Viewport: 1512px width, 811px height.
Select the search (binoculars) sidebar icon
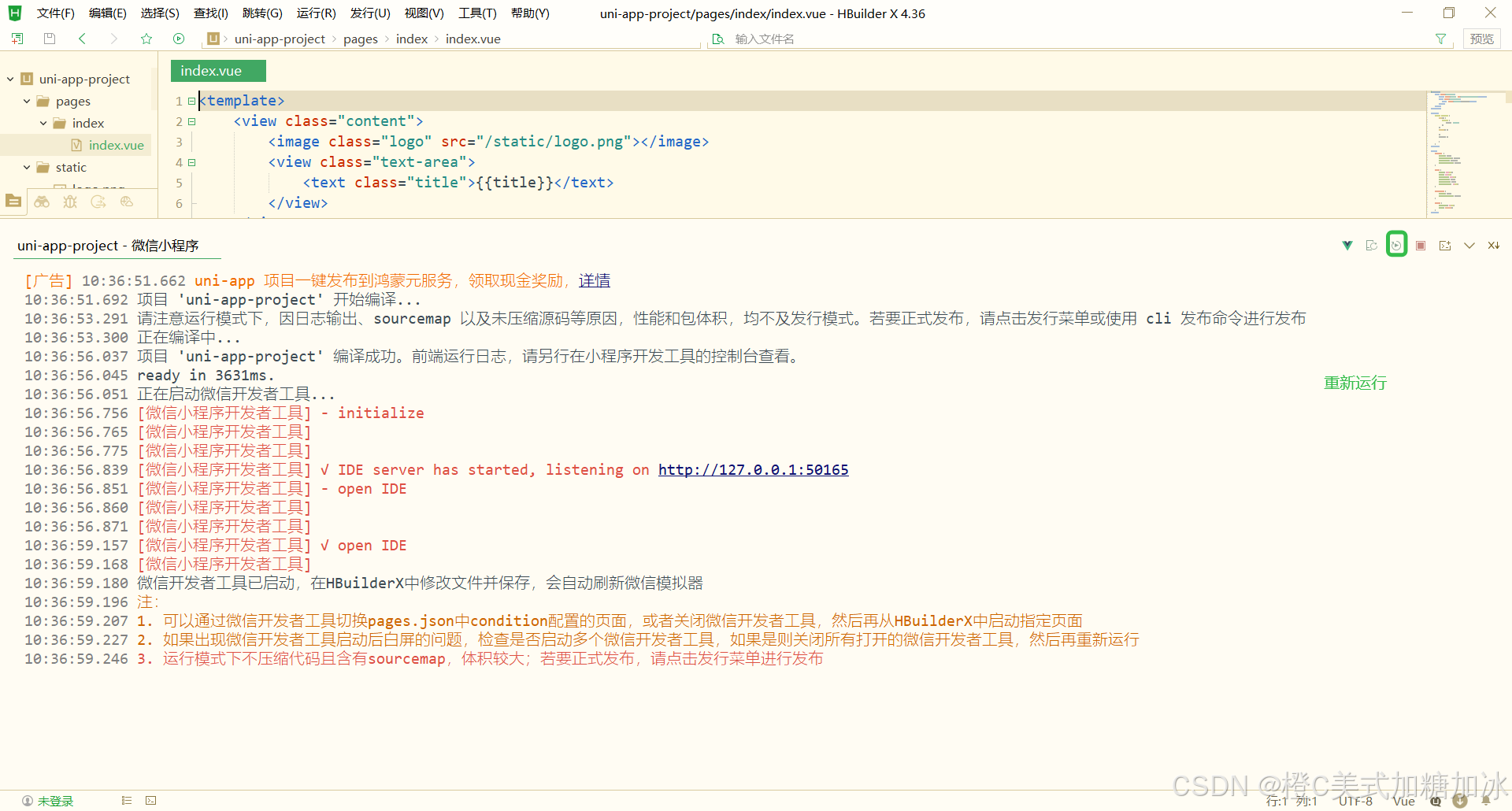click(x=42, y=202)
